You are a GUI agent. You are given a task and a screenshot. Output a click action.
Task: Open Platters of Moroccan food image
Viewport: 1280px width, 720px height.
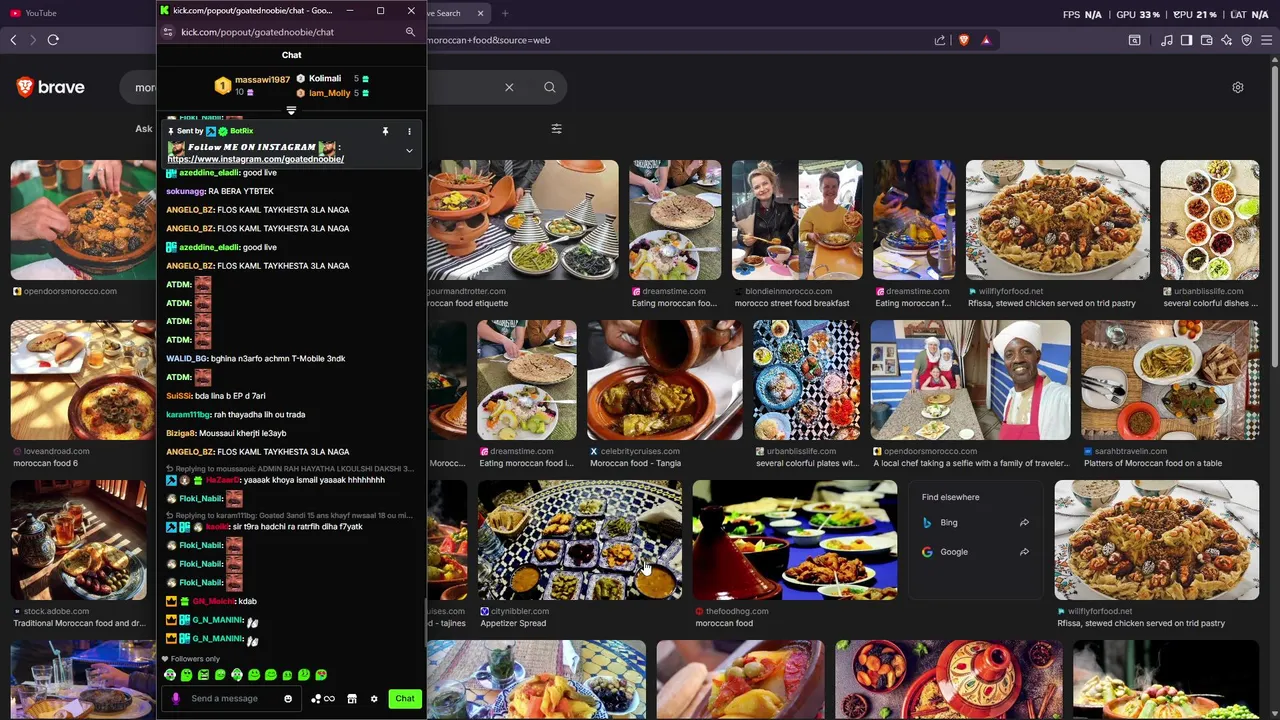click(1169, 380)
